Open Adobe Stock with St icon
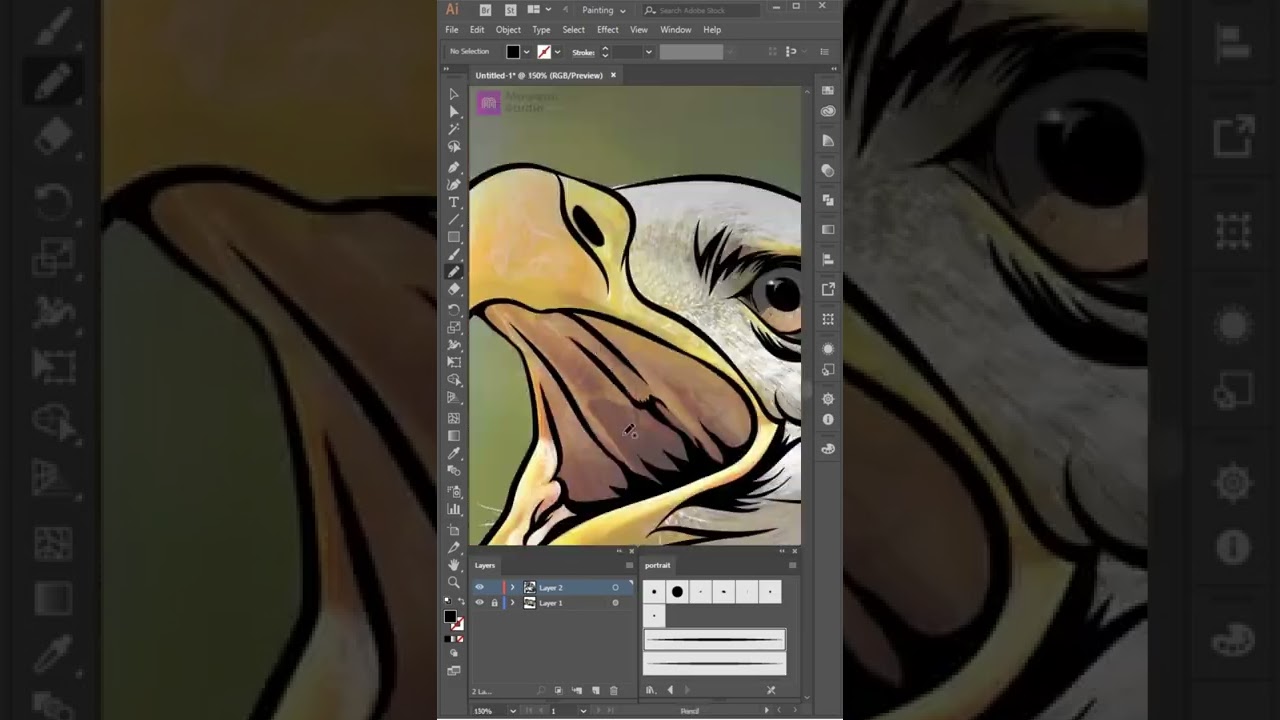The height and width of the screenshot is (720, 1280). (x=510, y=10)
